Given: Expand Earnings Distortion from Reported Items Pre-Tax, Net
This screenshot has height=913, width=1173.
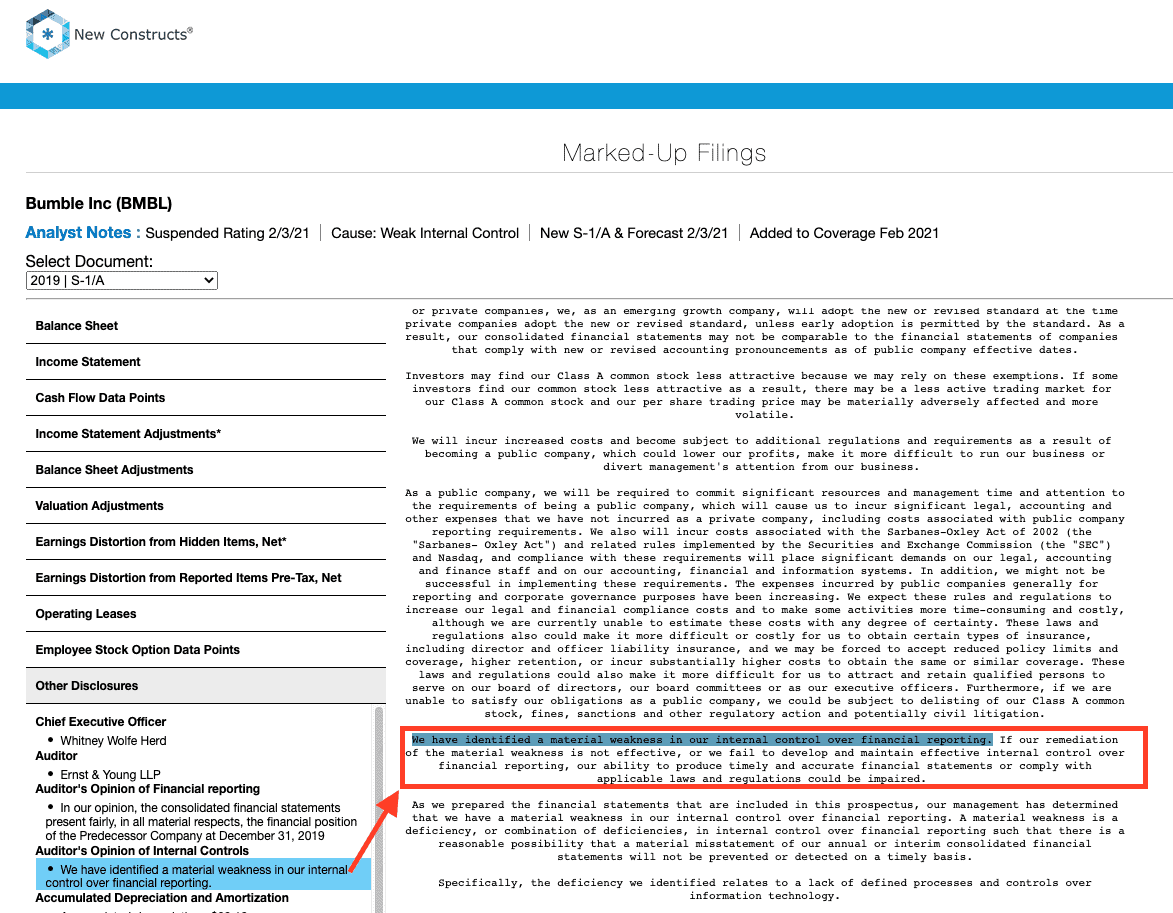Looking at the screenshot, I should (206, 578).
